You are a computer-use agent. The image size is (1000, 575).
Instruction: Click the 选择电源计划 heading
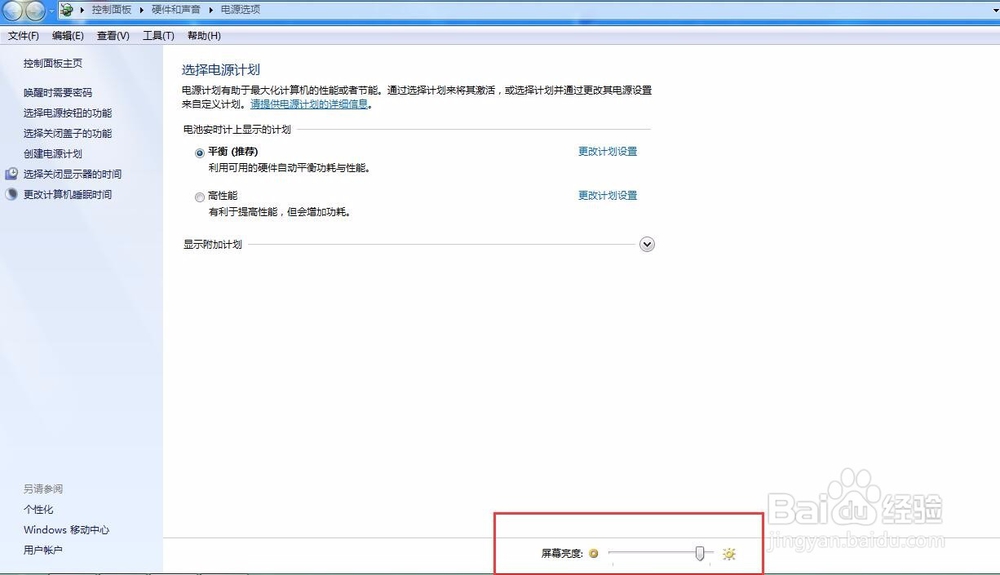tap(221, 69)
